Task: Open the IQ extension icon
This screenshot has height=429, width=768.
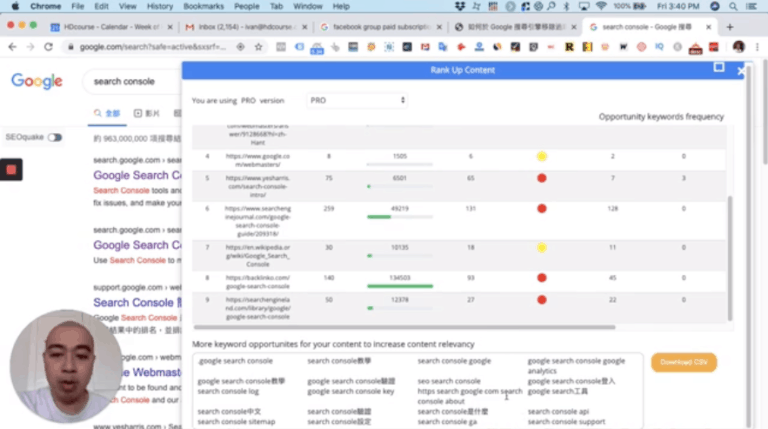Action: point(659,47)
